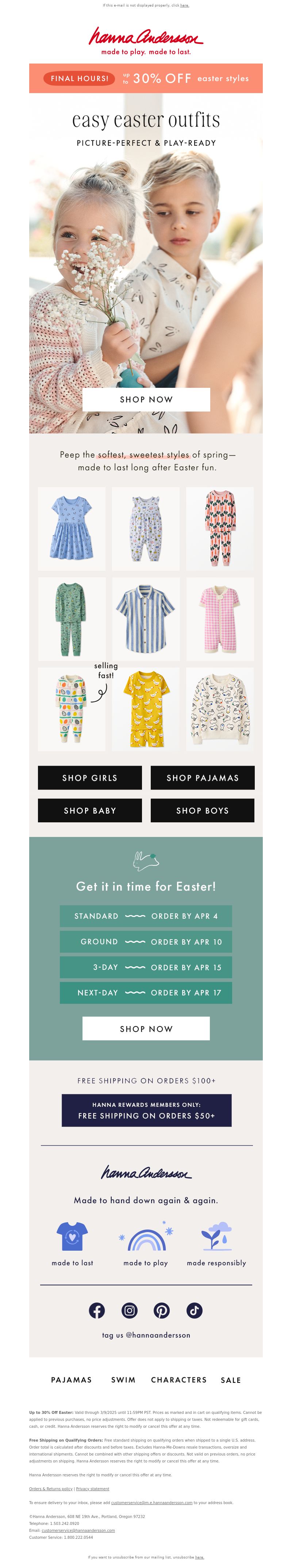Click the made responsibly plant icon
The width and height of the screenshot is (292, 1568).
[x=216, y=1236]
